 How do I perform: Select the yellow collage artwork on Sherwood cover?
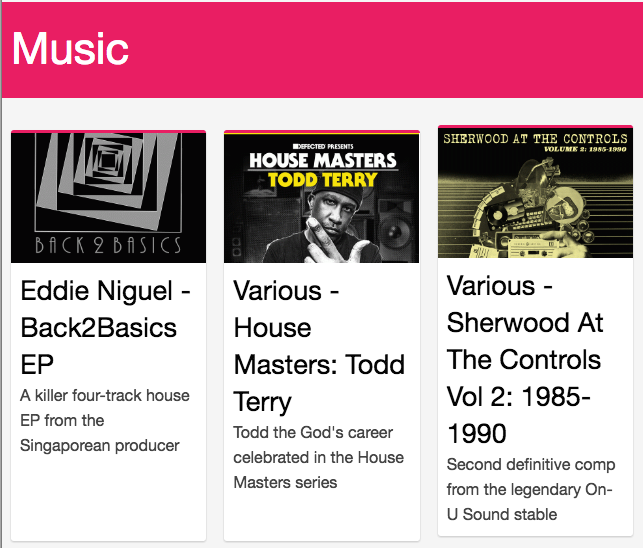(535, 195)
